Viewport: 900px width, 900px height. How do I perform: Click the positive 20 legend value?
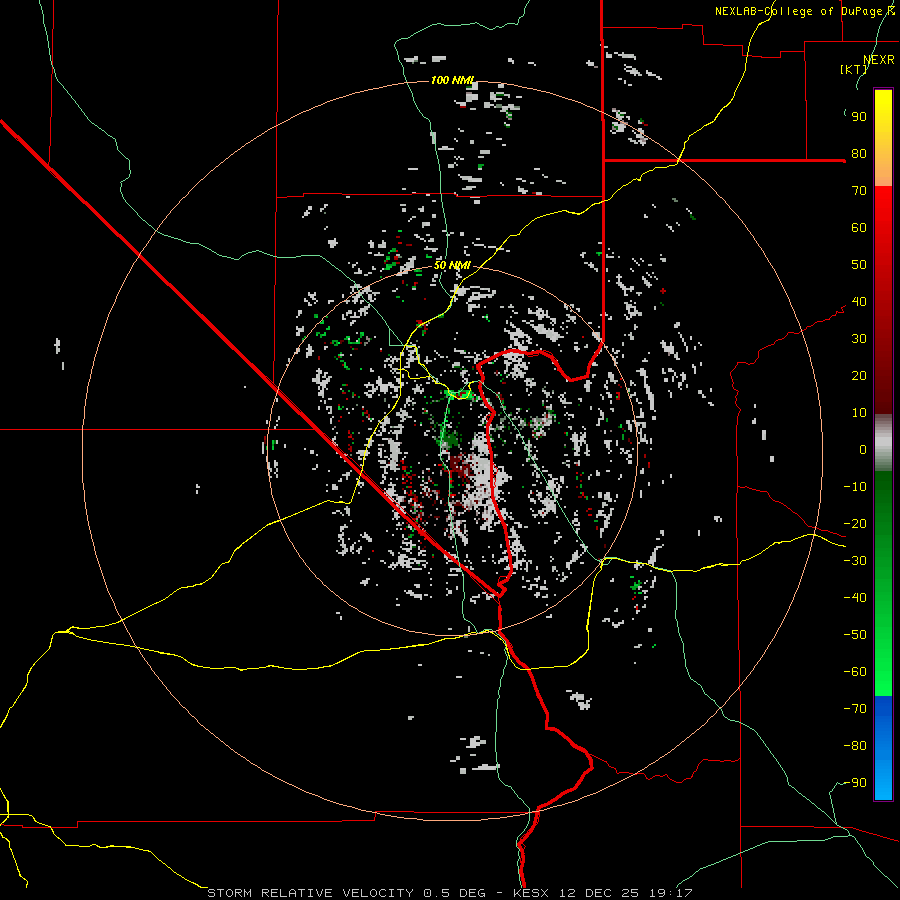pyautogui.click(x=859, y=375)
